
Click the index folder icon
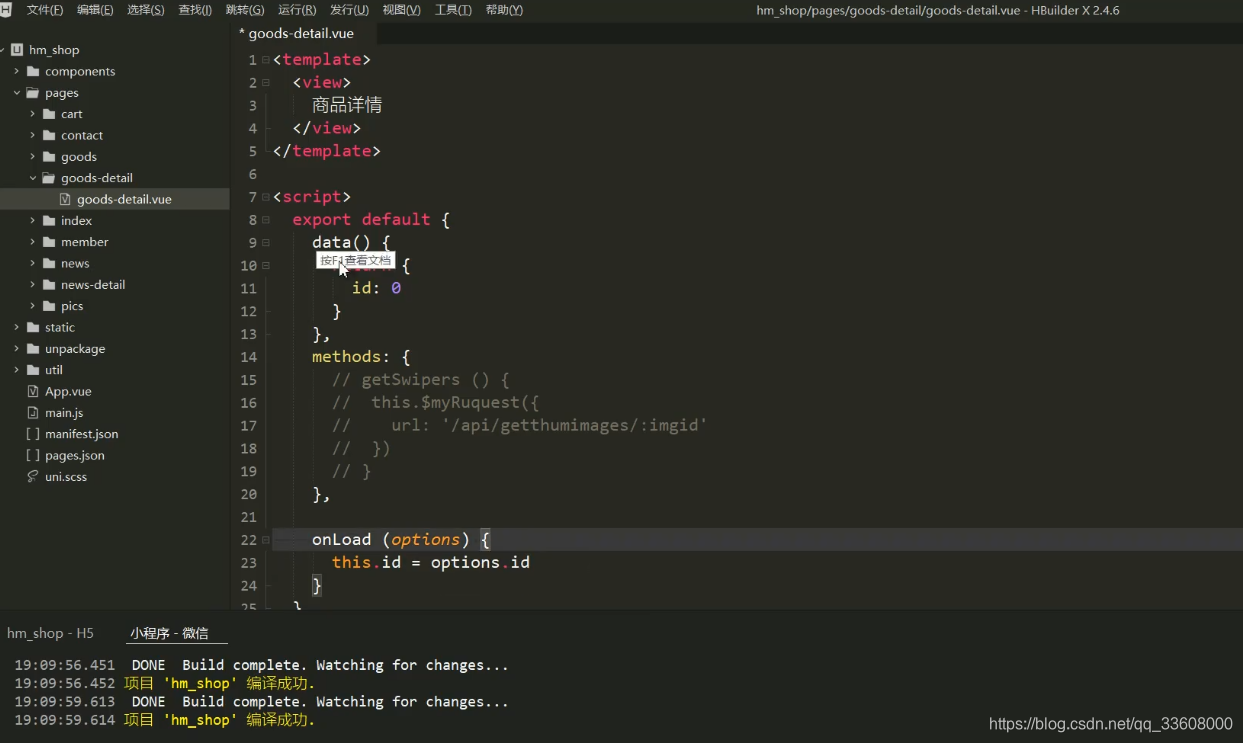coord(49,221)
